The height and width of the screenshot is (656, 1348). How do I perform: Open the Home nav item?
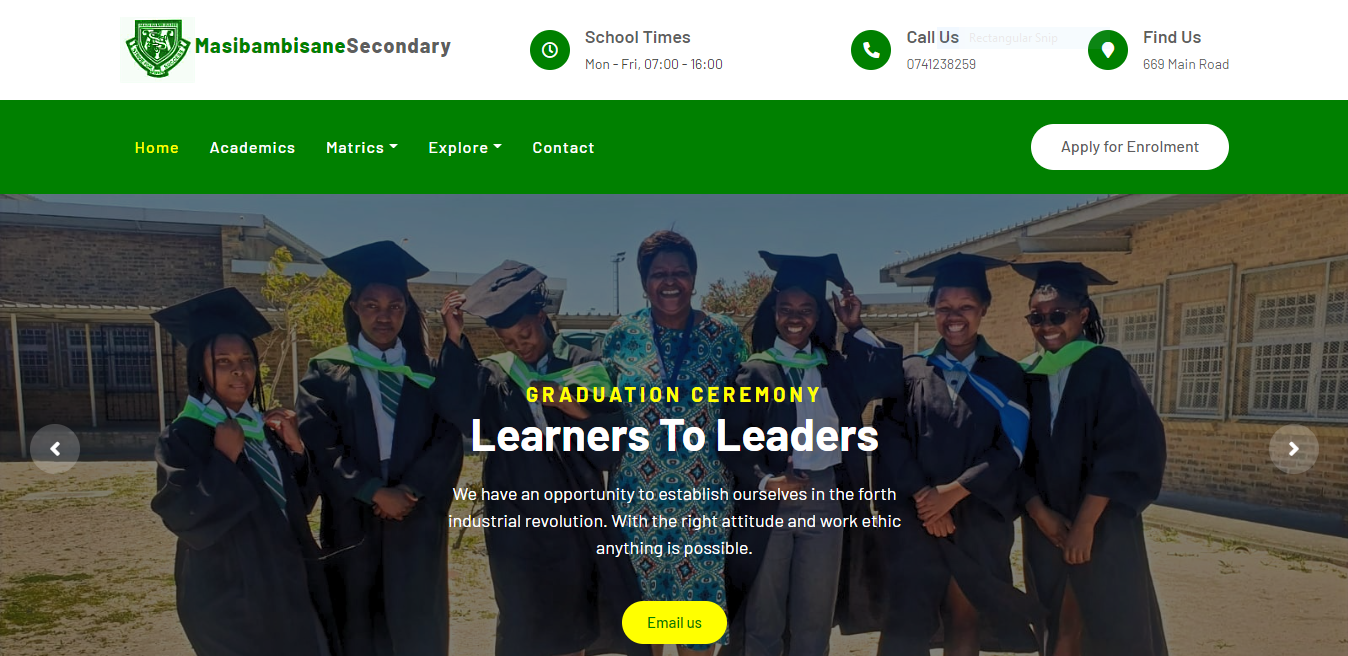[x=157, y=147]
